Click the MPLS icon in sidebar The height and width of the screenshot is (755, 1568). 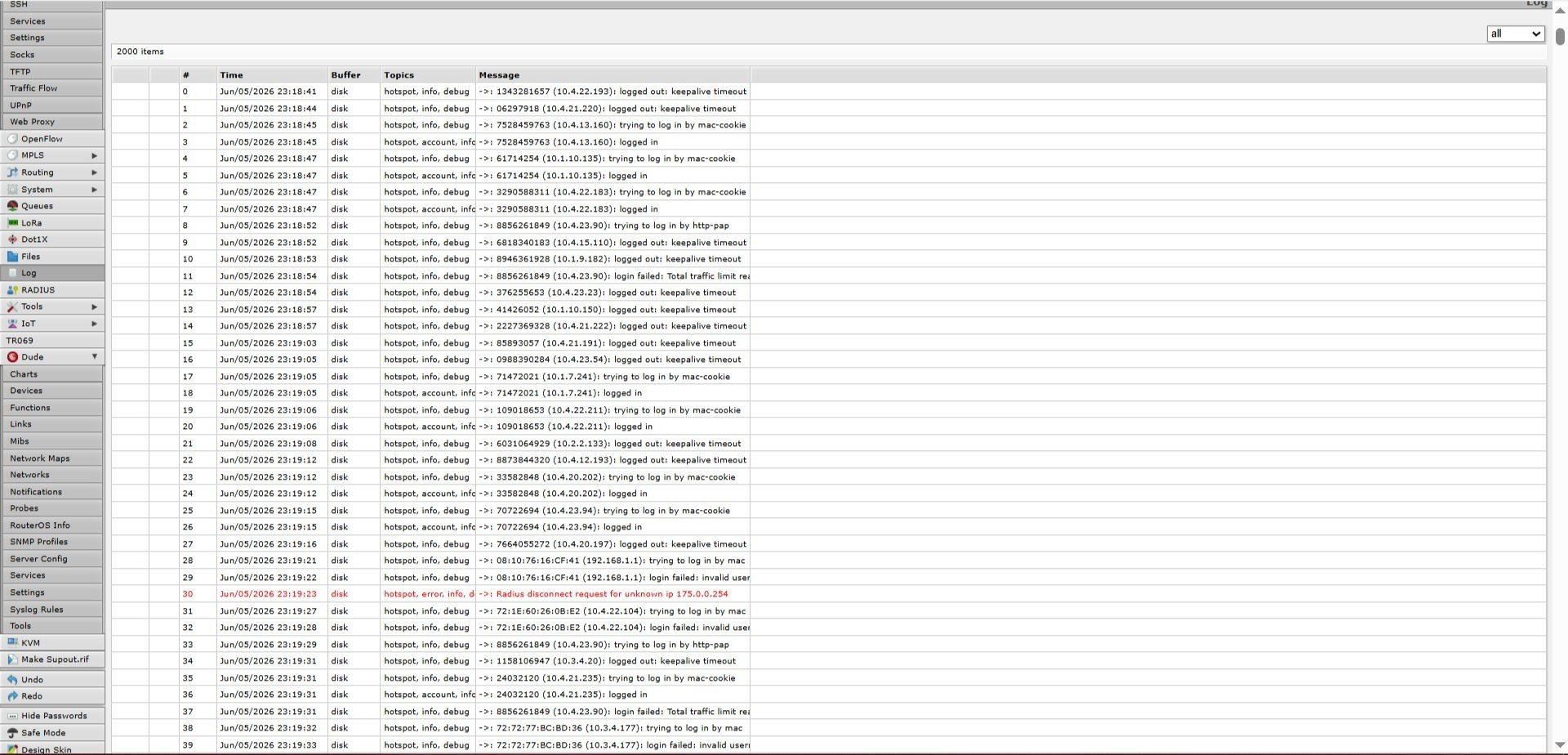tap(12, 155)
